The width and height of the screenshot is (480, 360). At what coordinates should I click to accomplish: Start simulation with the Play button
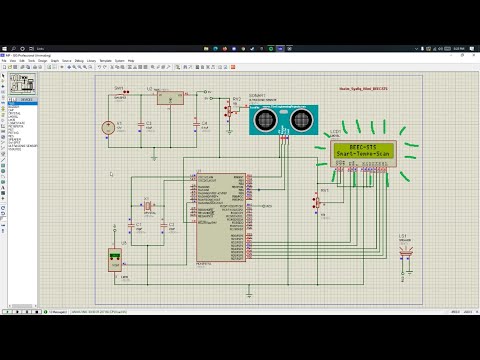click(x=7, y=312)
